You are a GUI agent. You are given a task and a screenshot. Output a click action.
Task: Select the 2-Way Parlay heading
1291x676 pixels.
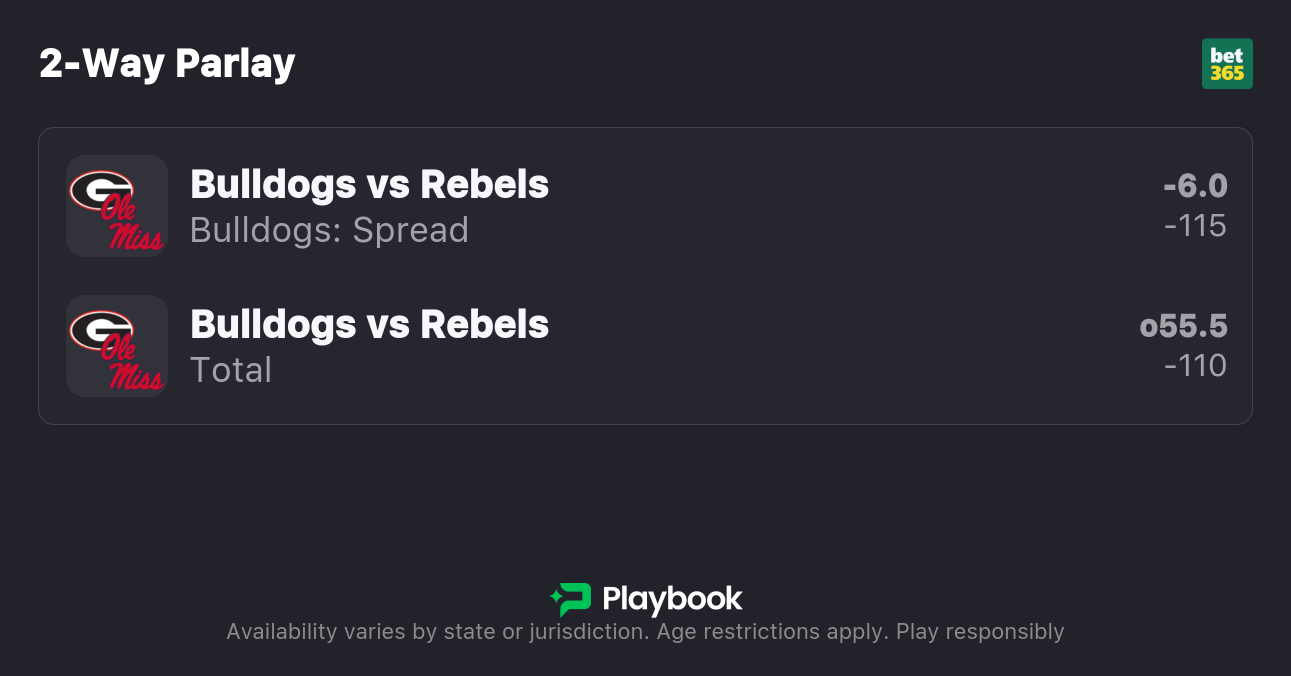tap(167, 64)
